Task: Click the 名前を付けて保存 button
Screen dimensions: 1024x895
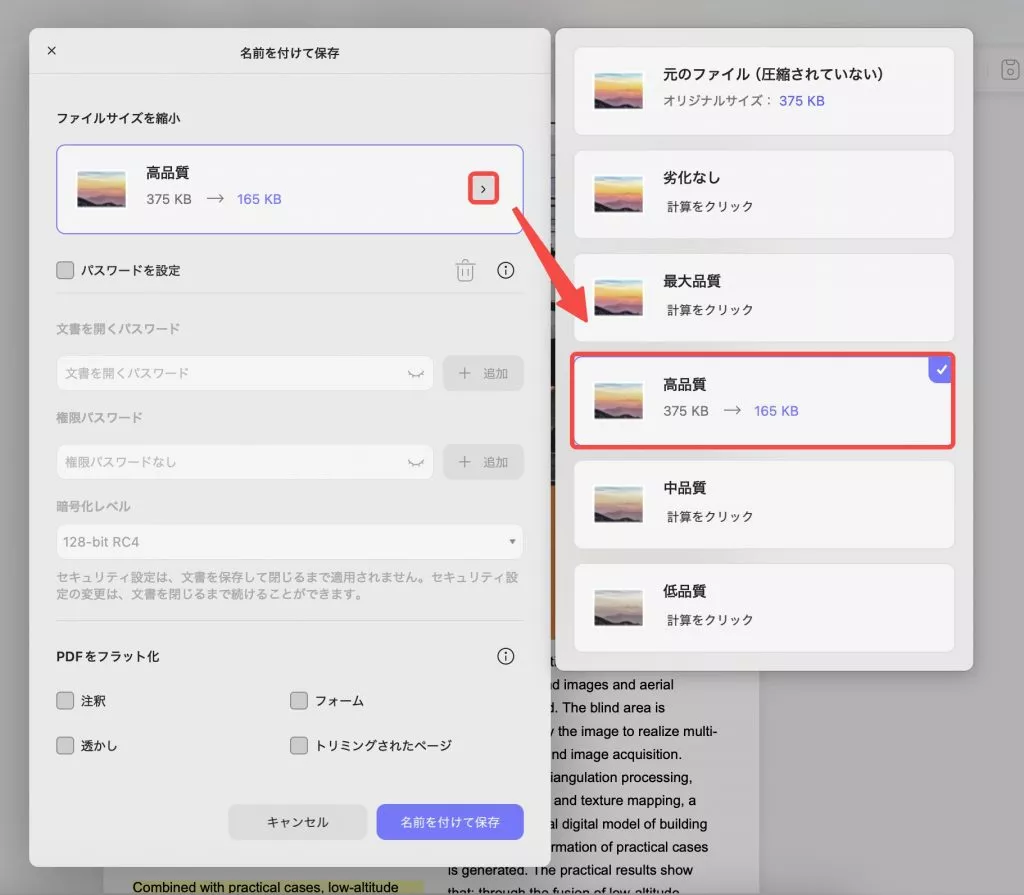Action: coord(450,821)
